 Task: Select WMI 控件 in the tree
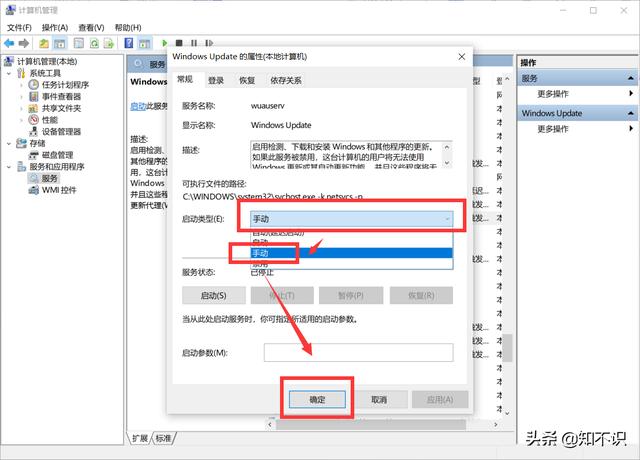pyautogui.click(x=59, y=190)
